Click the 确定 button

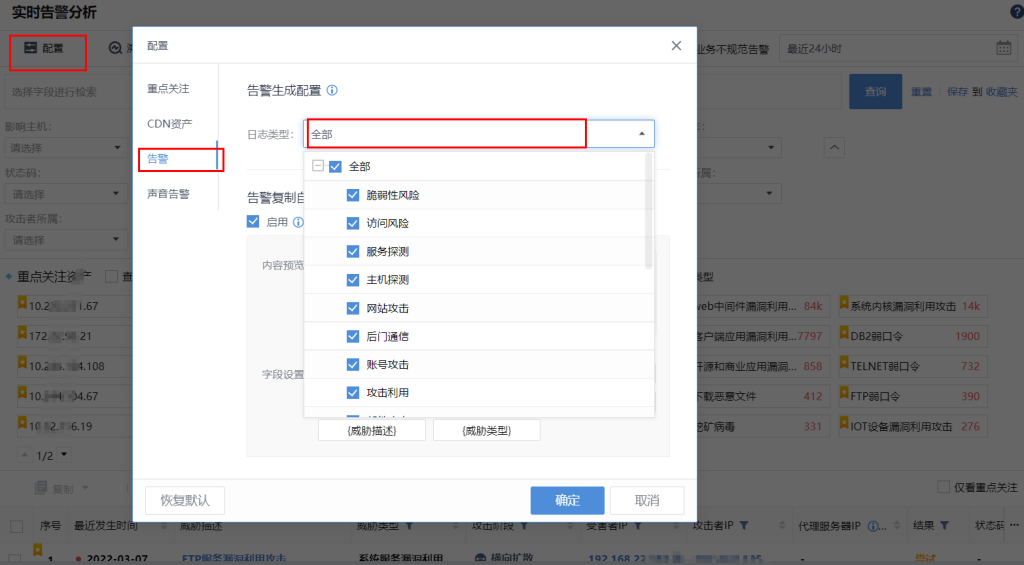567,500
